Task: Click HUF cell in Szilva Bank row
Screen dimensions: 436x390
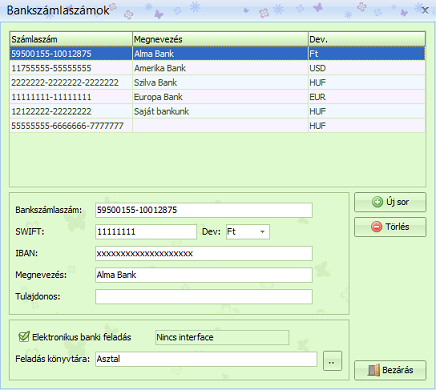Action: pyautogui.click(x=367, y=83)
